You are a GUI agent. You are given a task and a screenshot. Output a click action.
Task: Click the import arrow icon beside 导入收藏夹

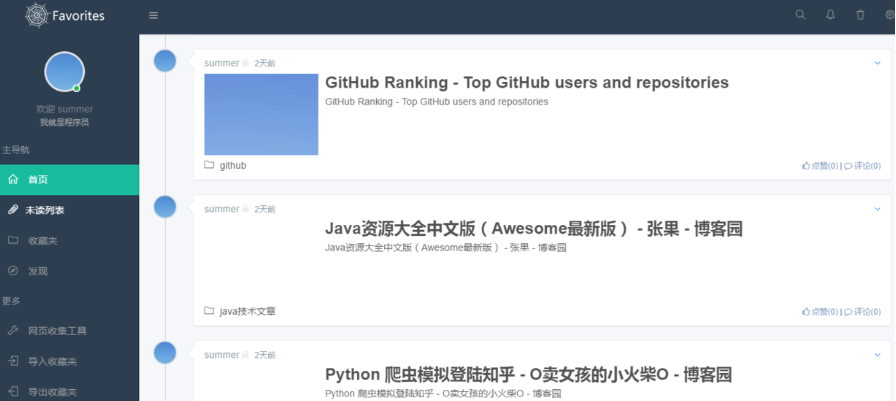coord(13,360)
